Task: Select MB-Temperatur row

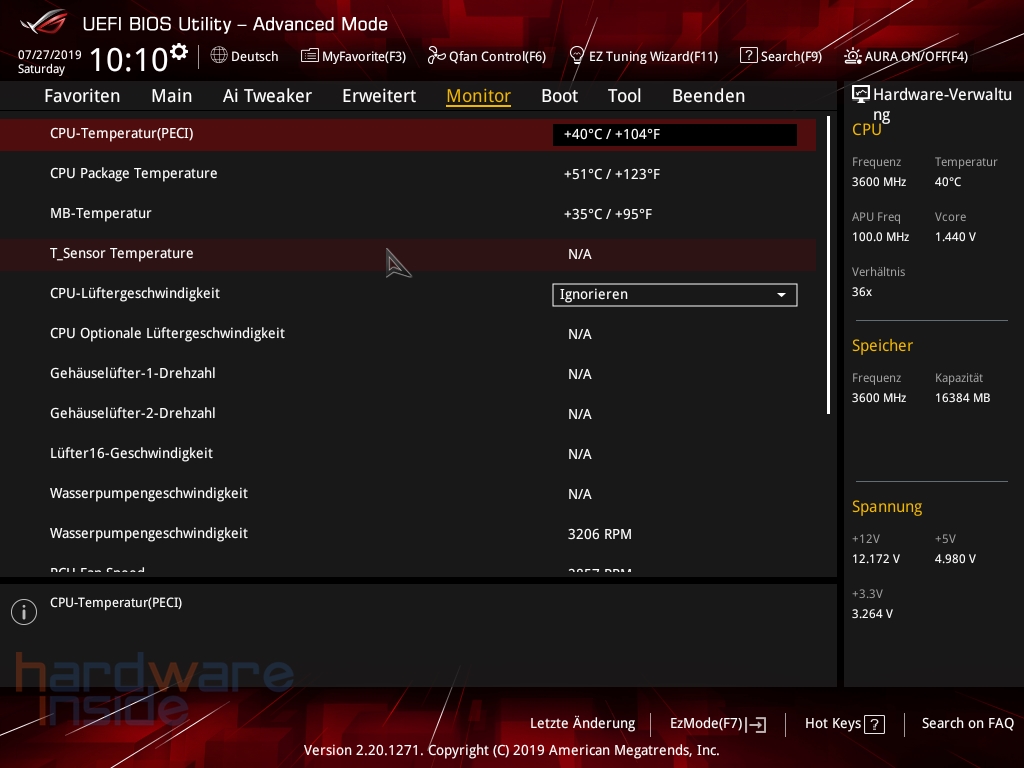Action: click(x=408, y=214)
